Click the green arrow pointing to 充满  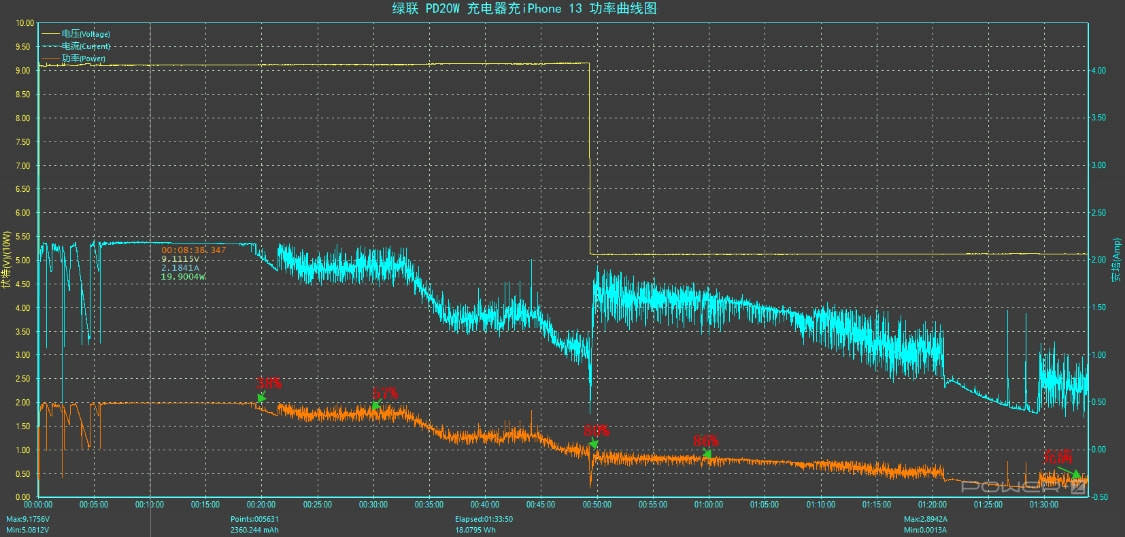pyautogui.click(x=1070, y=471)
